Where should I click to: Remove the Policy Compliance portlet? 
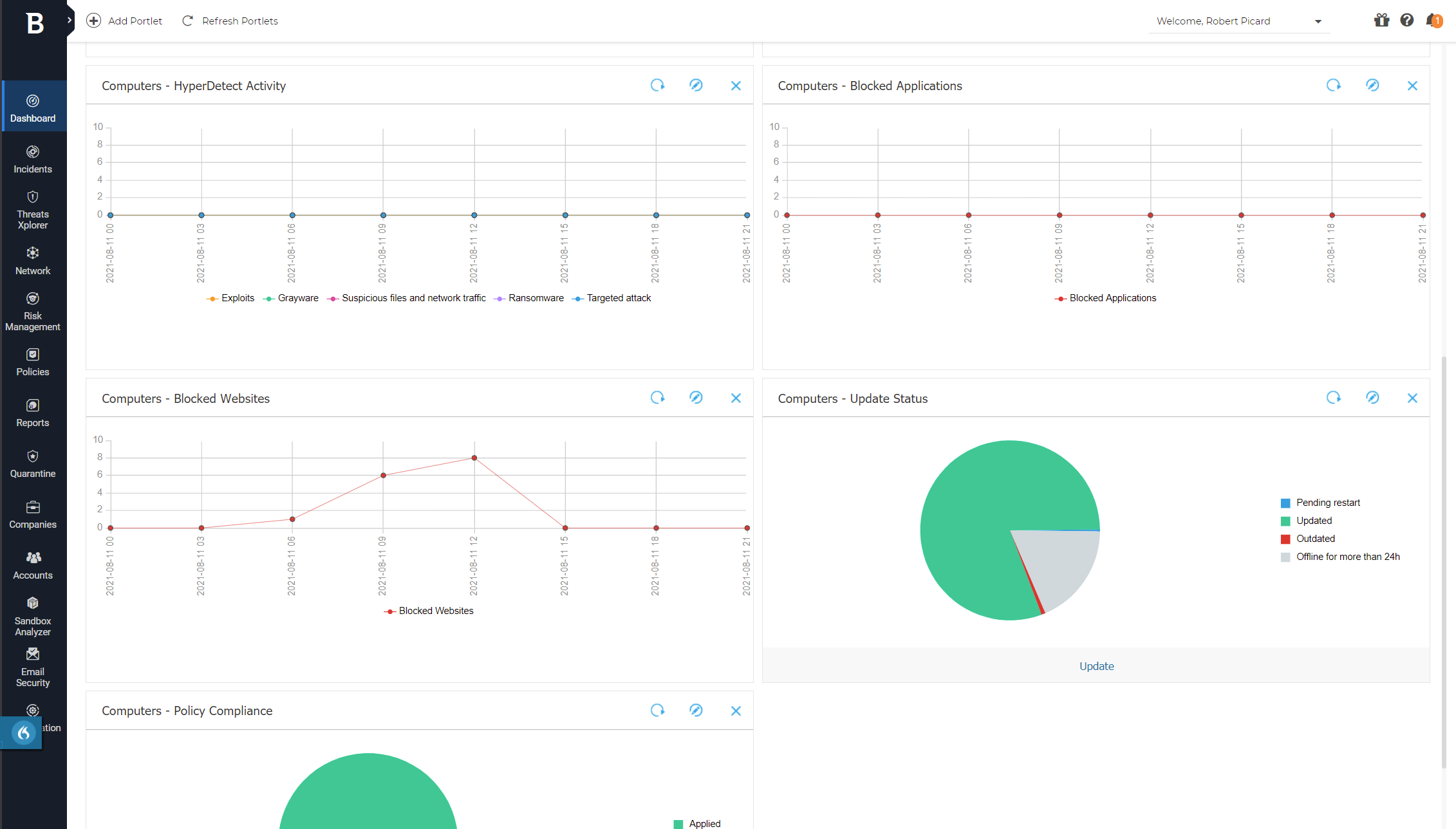coord(736,711)
